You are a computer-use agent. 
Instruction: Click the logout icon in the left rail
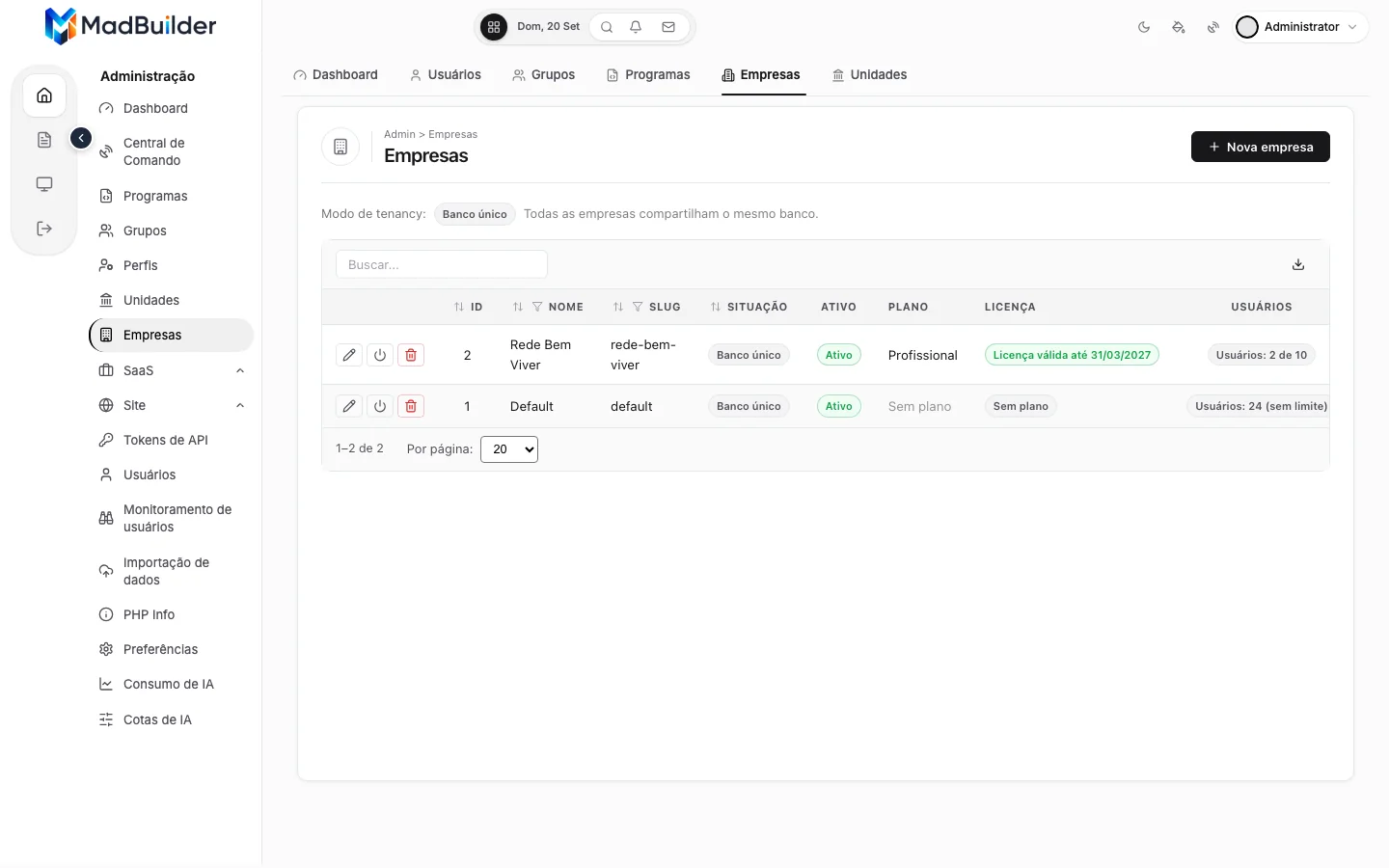(x=44, y=229)
